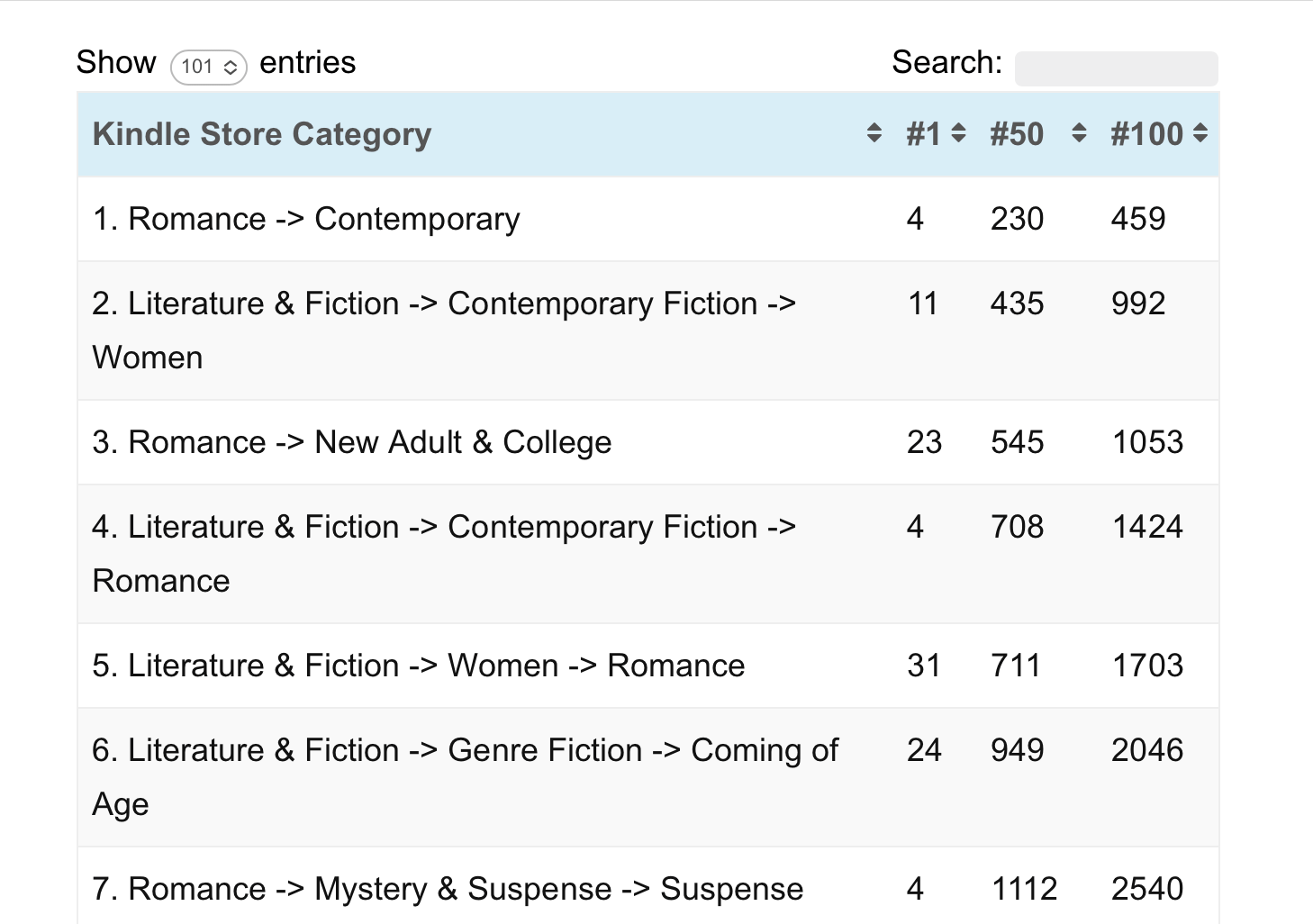
Task: Click the #1 column header label
Action: [923, 134]
